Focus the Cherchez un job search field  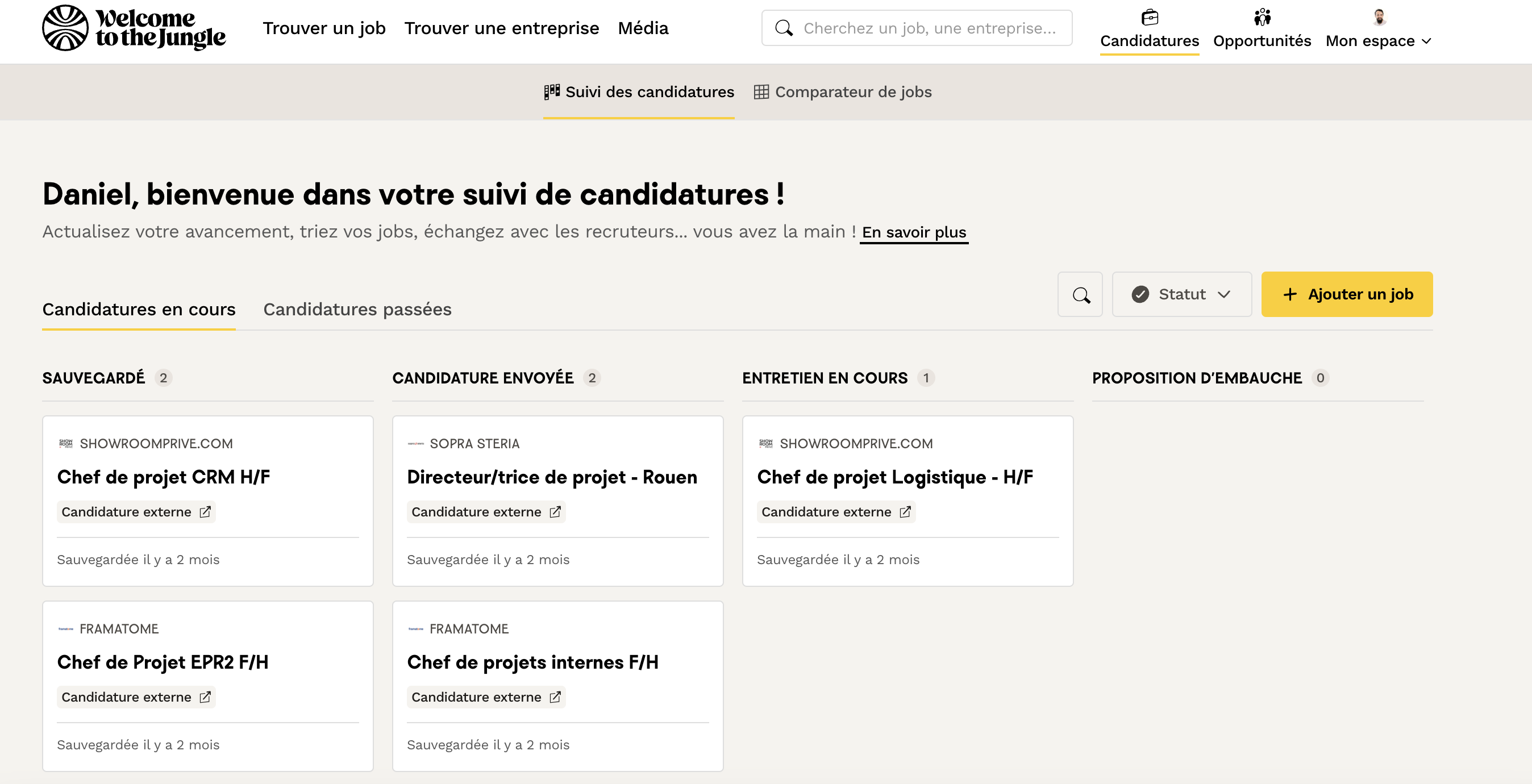929,28
